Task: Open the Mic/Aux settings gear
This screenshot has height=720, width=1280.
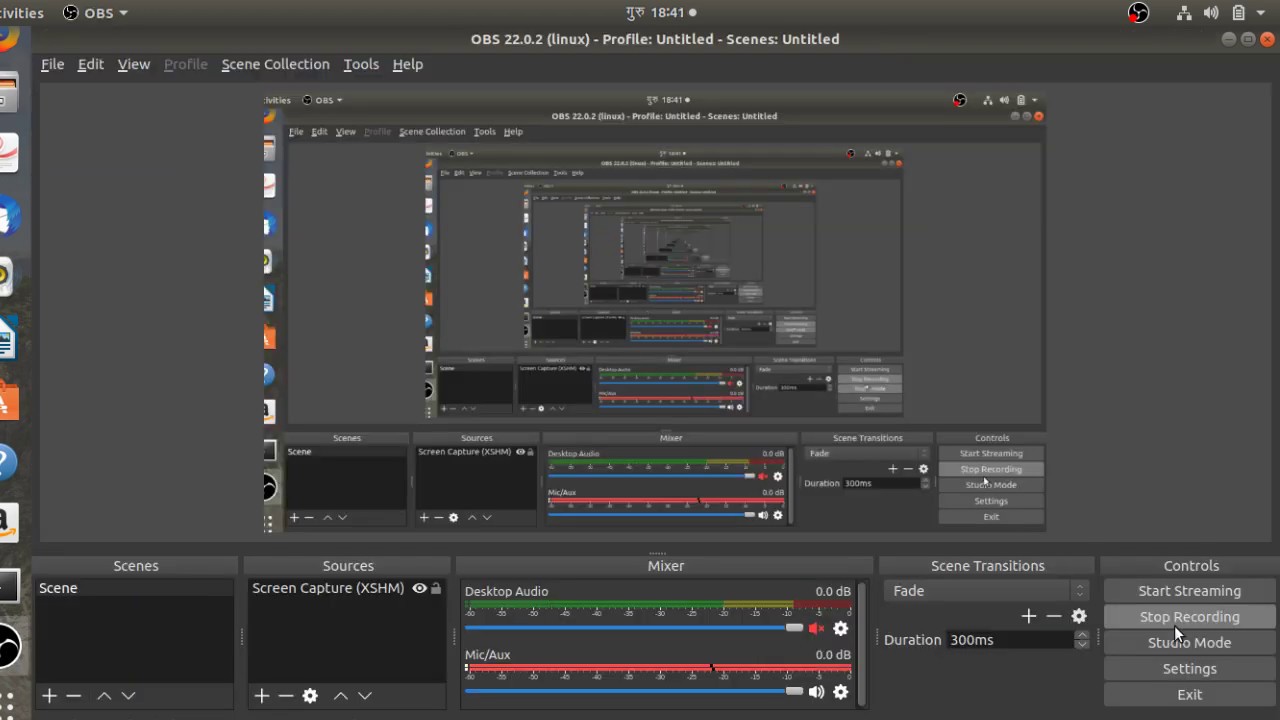Action: [x=841, y=691]
